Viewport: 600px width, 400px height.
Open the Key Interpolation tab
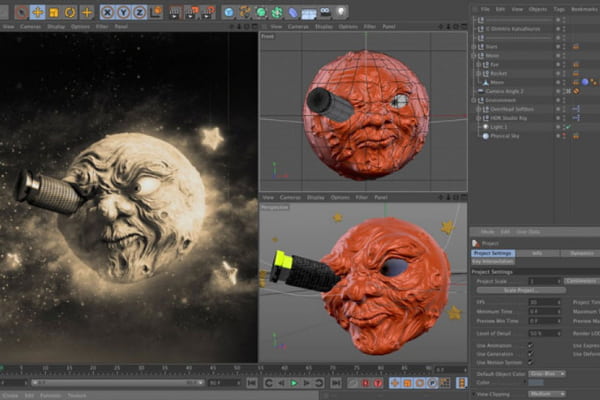(x=492, y=262)
